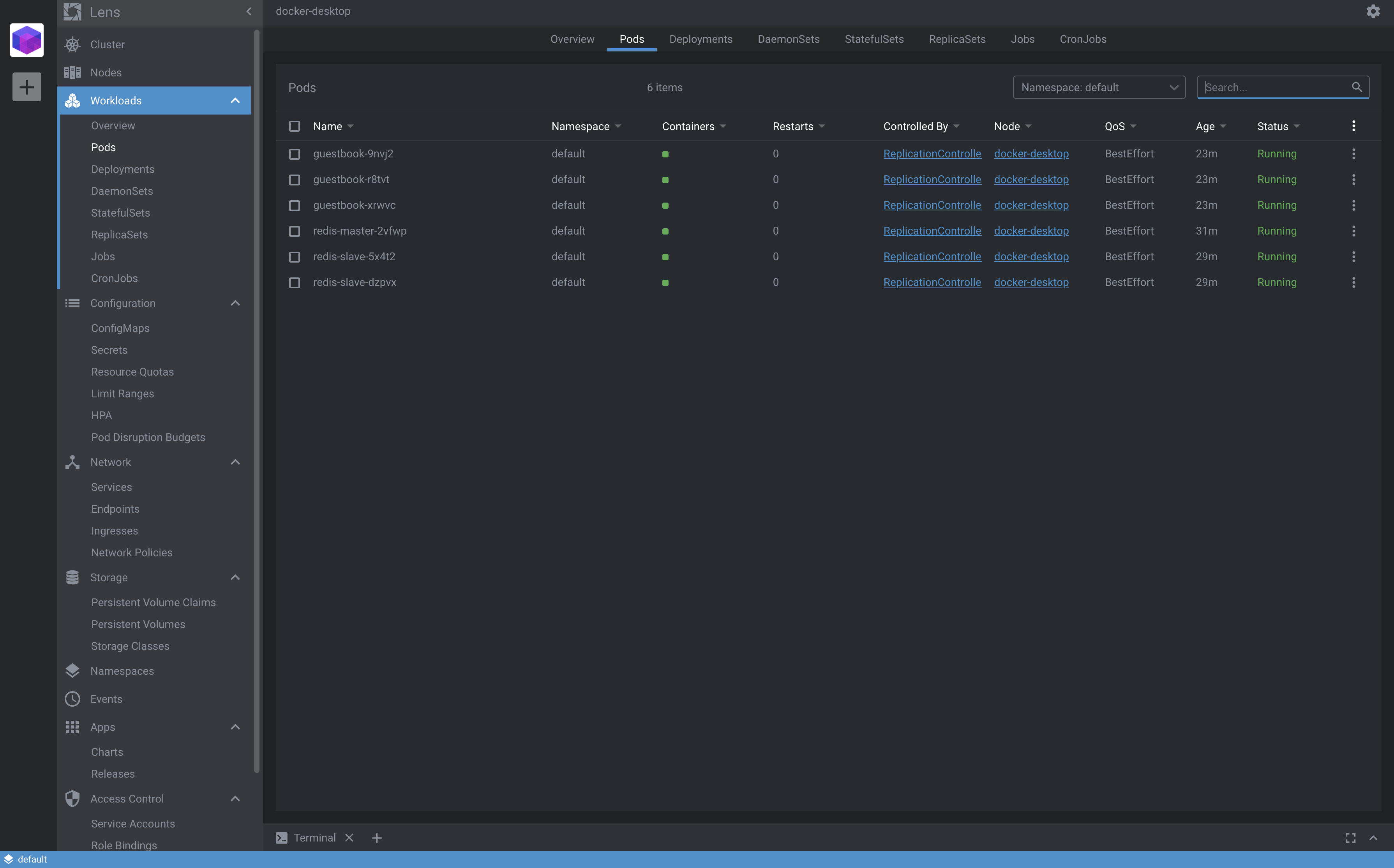Open the docker-desktop cluster icon
The width and height of the screenshot is (1394, 868).
pos(26,40)
